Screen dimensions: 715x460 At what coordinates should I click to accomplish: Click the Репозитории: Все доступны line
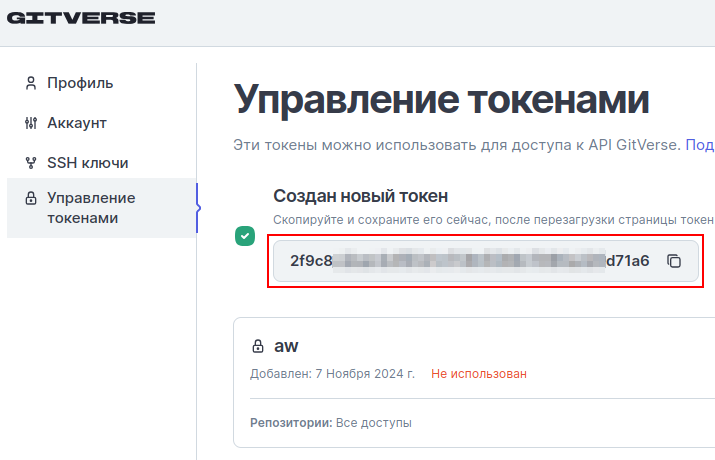point(331,423)
